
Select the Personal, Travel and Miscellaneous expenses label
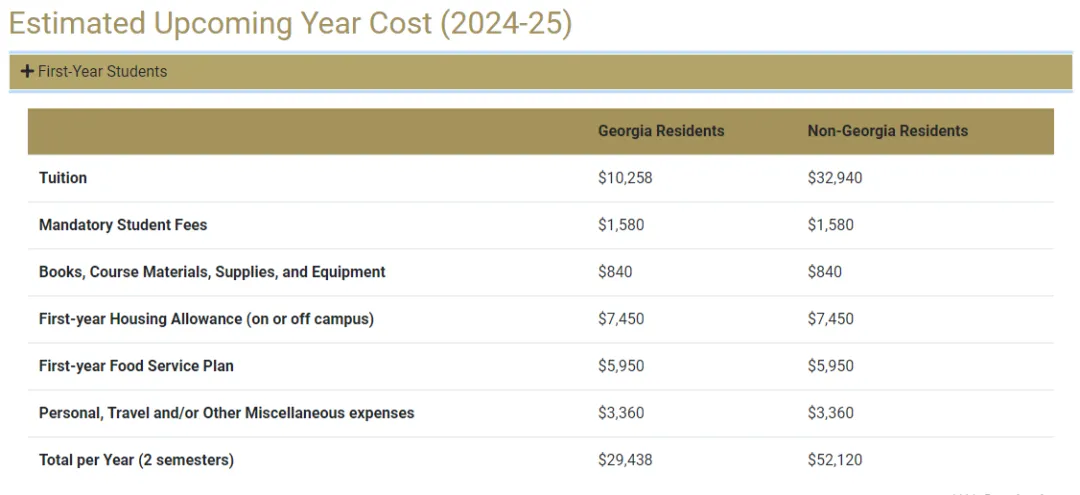point(226,413)
